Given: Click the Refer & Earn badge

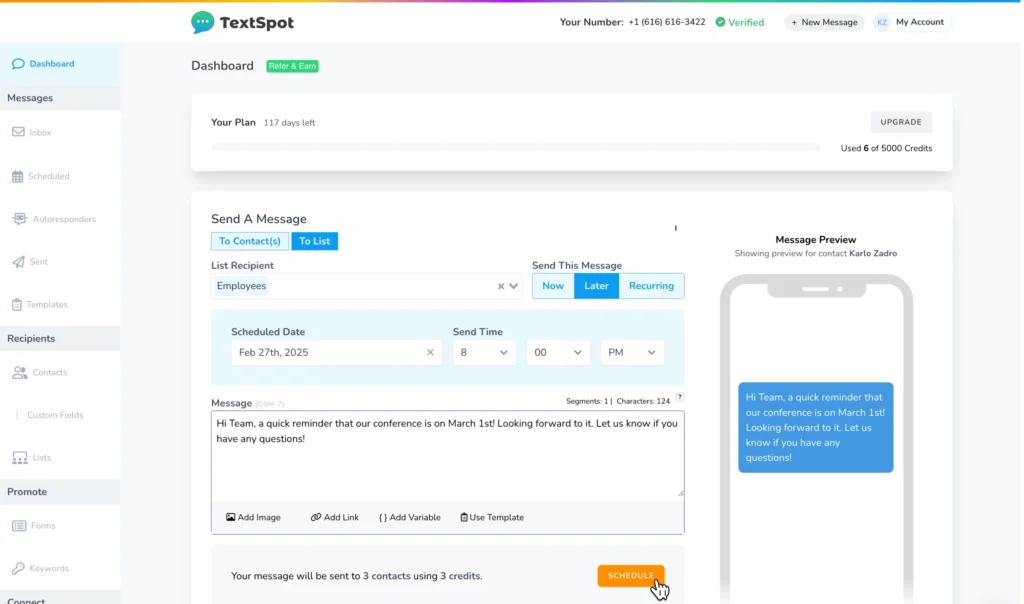Looking at the screenshot, I should point(292,66).
